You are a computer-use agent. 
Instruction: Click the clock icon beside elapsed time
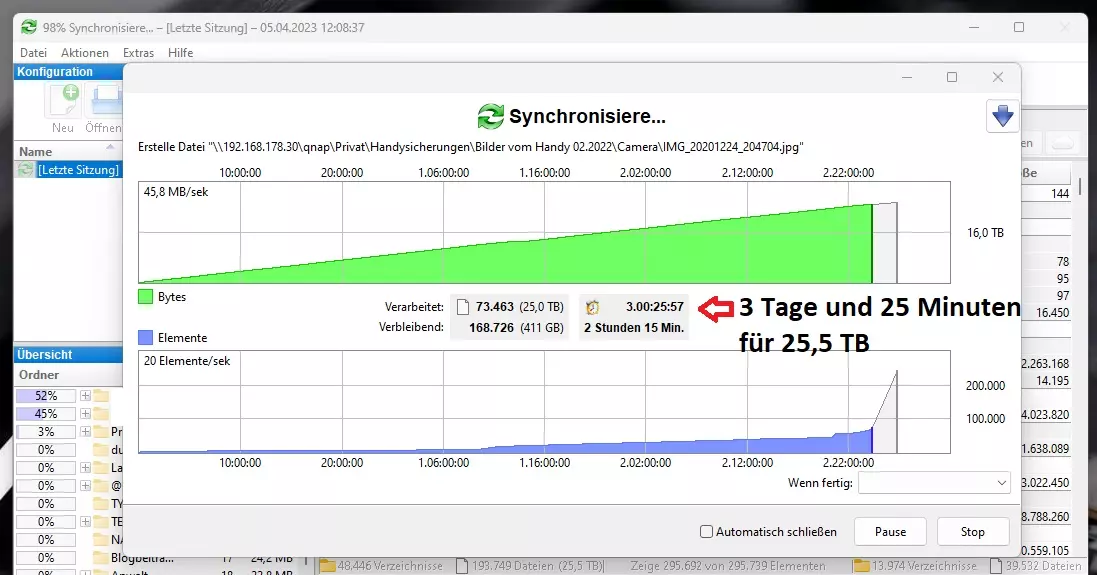click(593, 306)
